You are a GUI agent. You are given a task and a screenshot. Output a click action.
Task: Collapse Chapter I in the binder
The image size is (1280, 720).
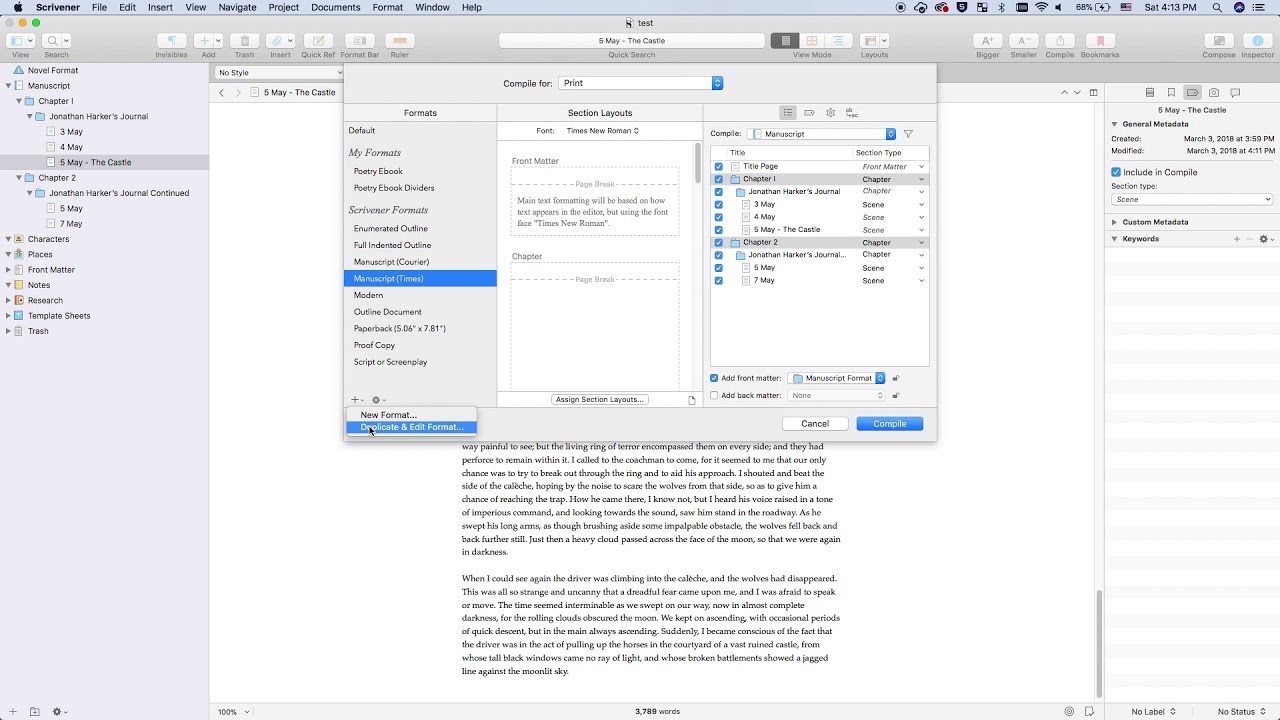click(x=19, y=101)
